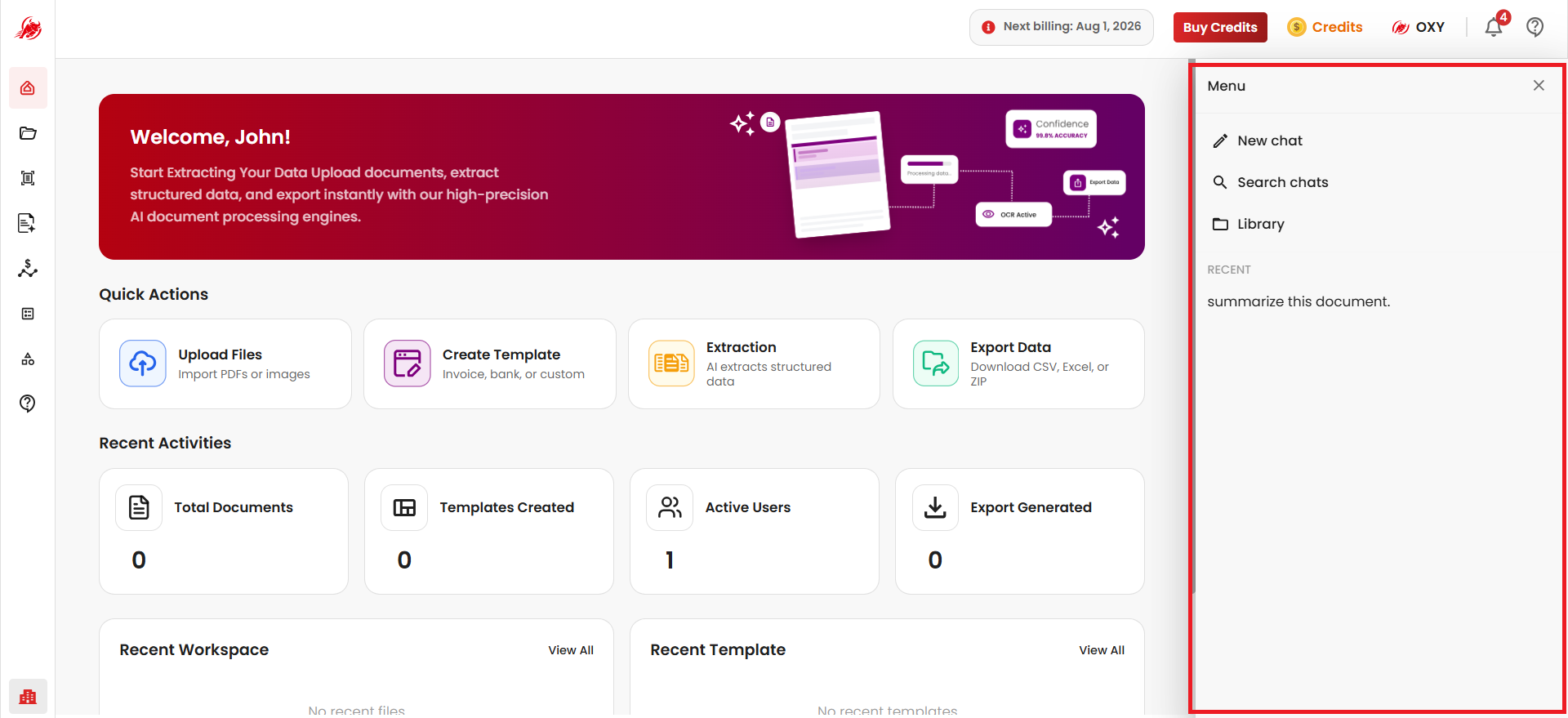Start a New chat
The image size is (1568, 718).
pos(1270,140)
